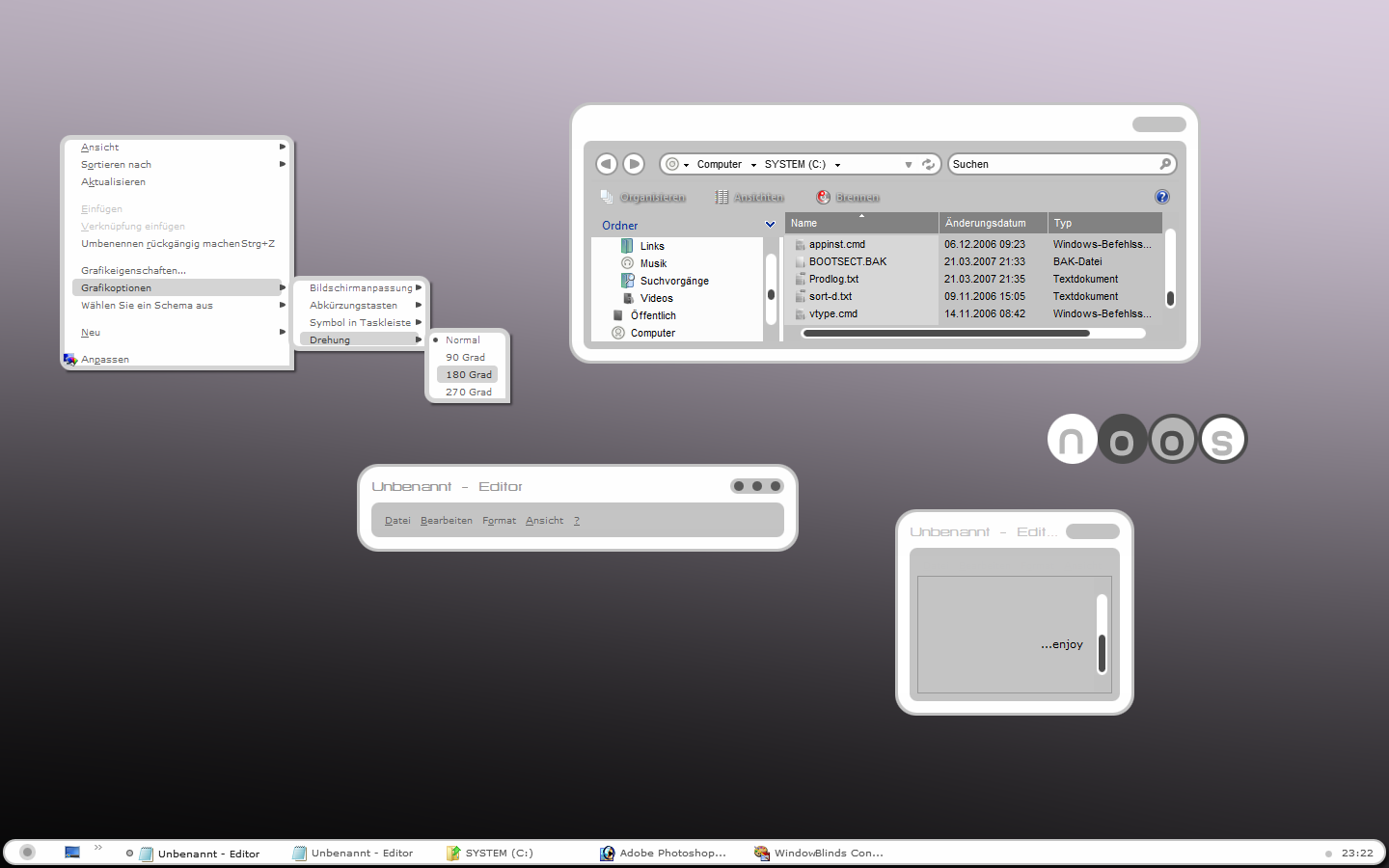The image size is (1389, 868).
Task: Select the Computer icon in the folder tree
Action: (x=618, y=333)
